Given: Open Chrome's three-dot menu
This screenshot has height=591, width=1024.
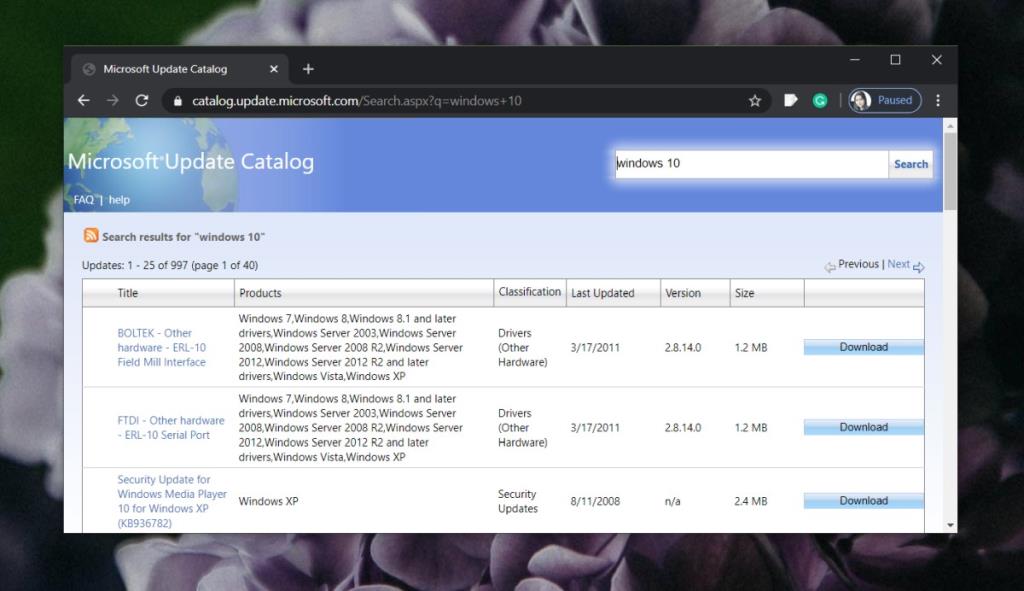Looking at the screenshot, I should click(937, 100).
